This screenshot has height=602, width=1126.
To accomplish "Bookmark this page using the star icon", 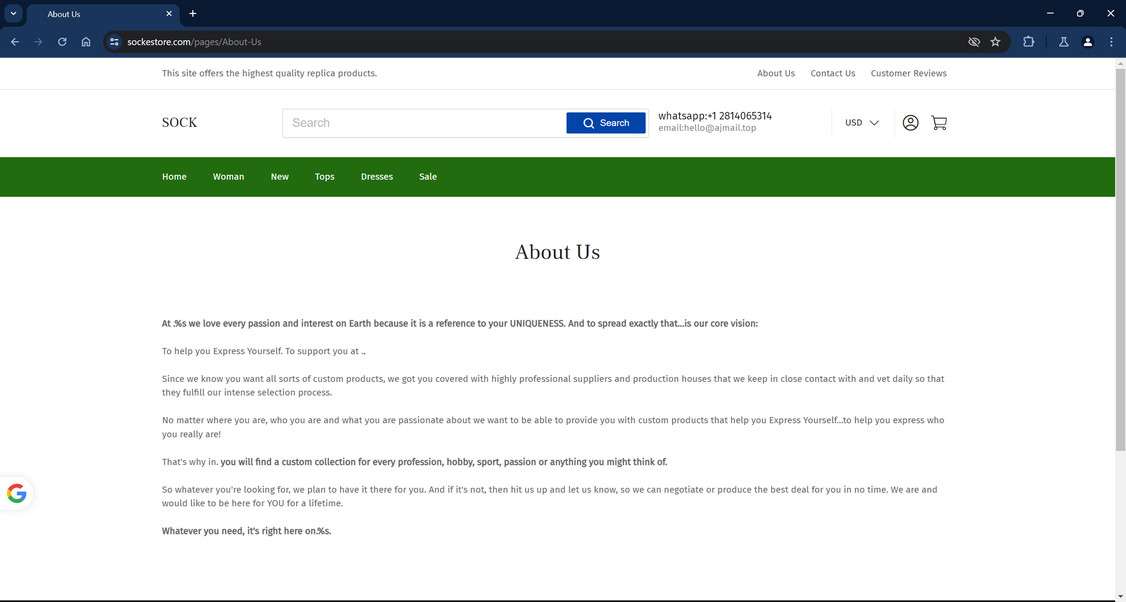I will click(995, 42).
